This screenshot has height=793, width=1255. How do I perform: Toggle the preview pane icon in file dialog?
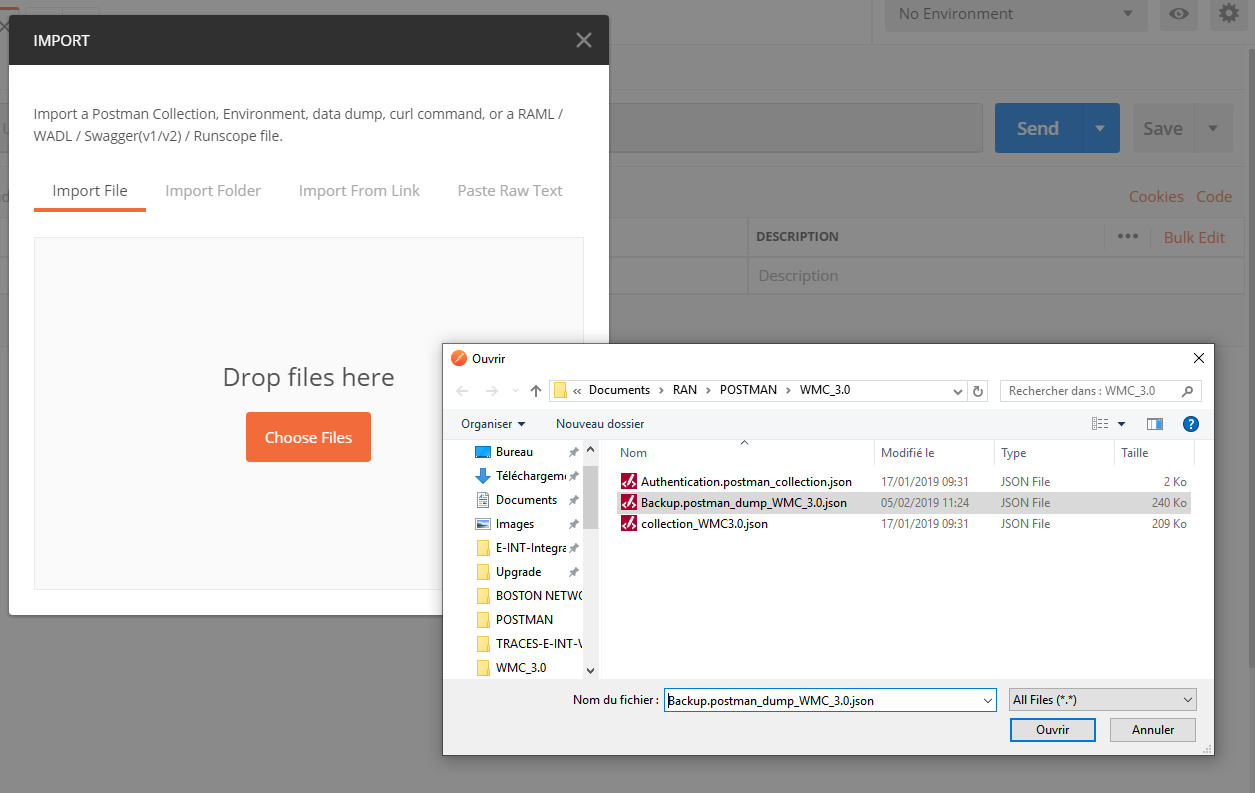tap(1154, 424)
